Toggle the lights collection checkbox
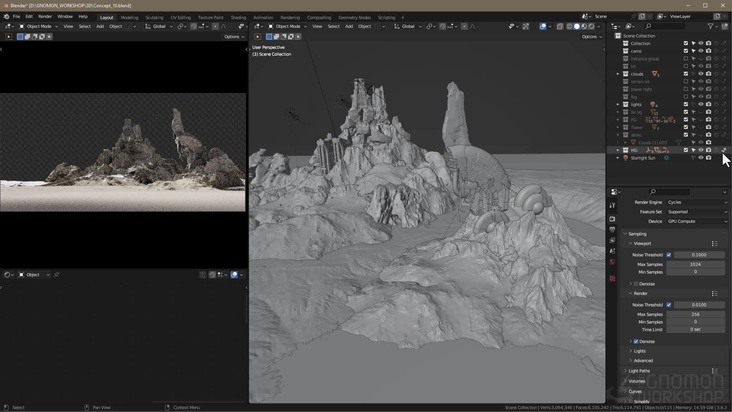Viewport: 732px width, 412px height. pos(686,105)
